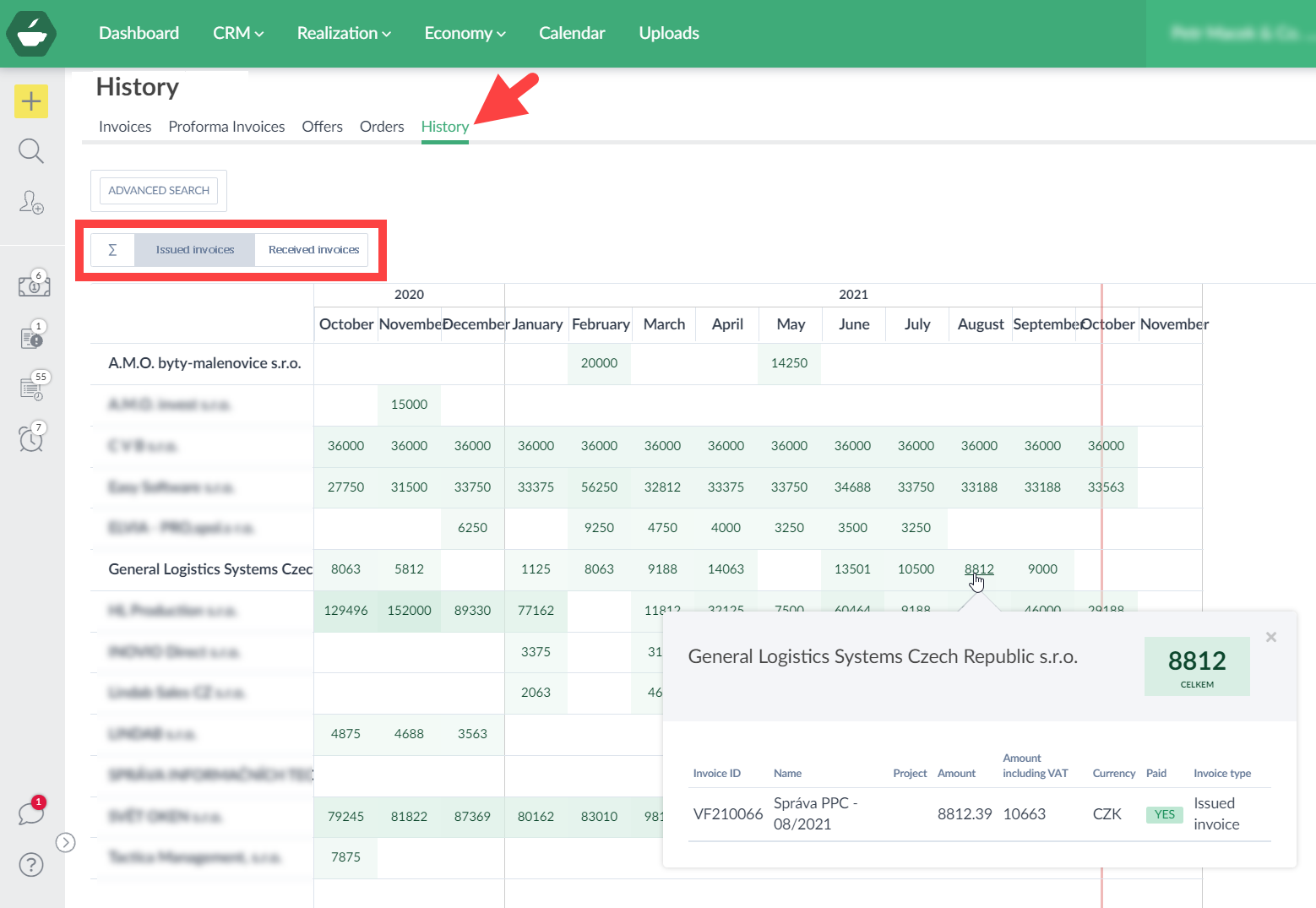The image size is (1316, 908).
Task: Click the 9000 September cell
Action: pos(1042,569)
